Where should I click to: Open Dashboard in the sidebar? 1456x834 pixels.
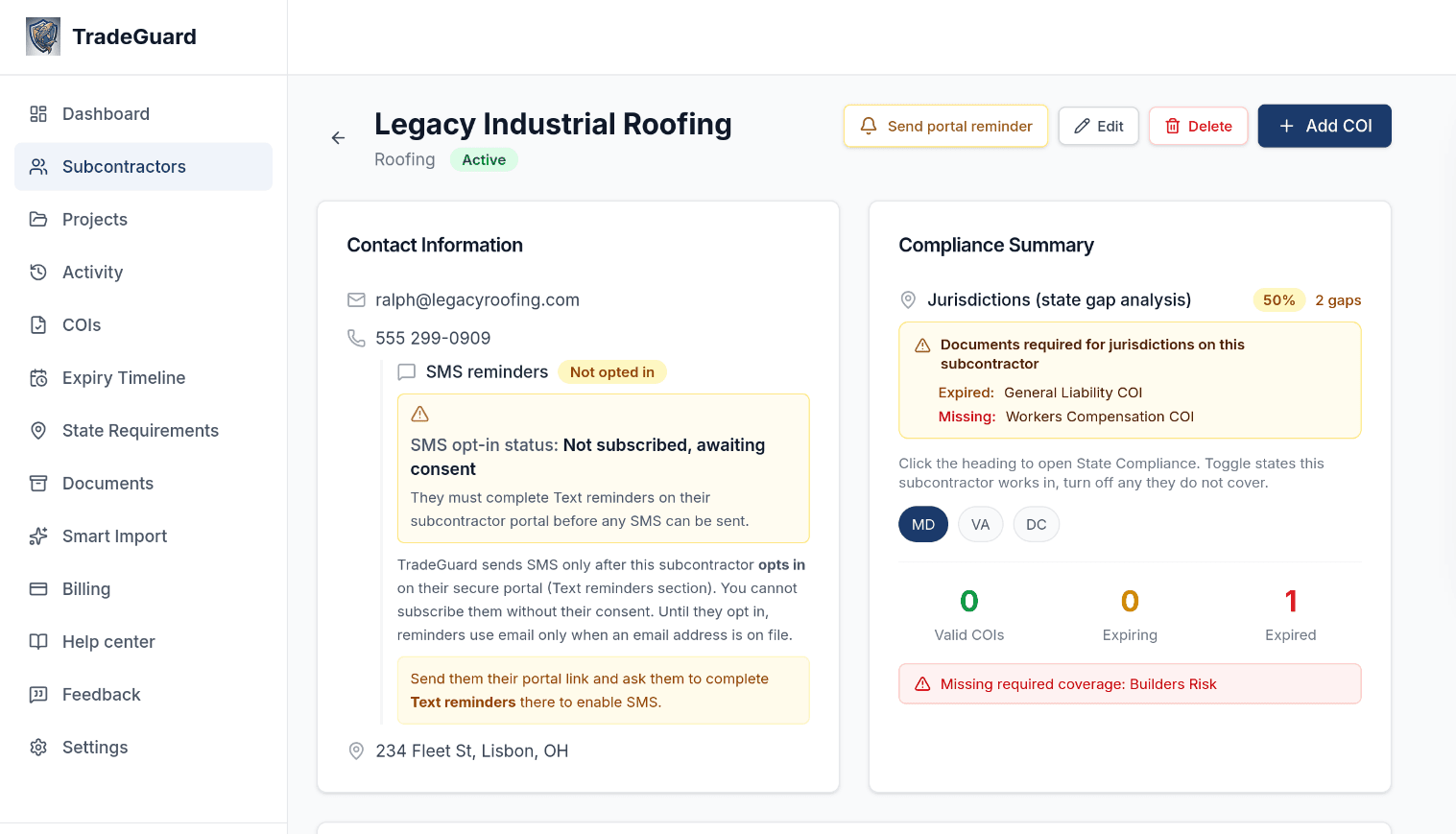143,114
